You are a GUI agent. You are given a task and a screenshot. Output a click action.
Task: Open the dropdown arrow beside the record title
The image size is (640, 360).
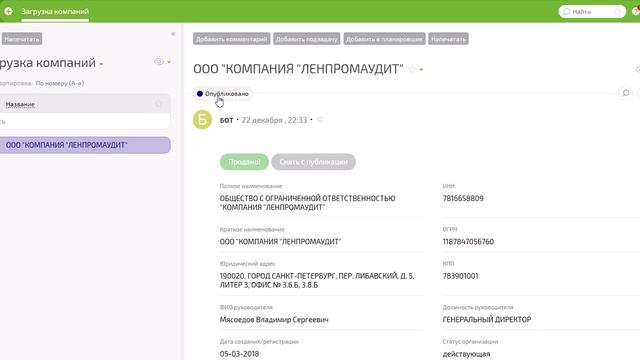pos(421,70)
